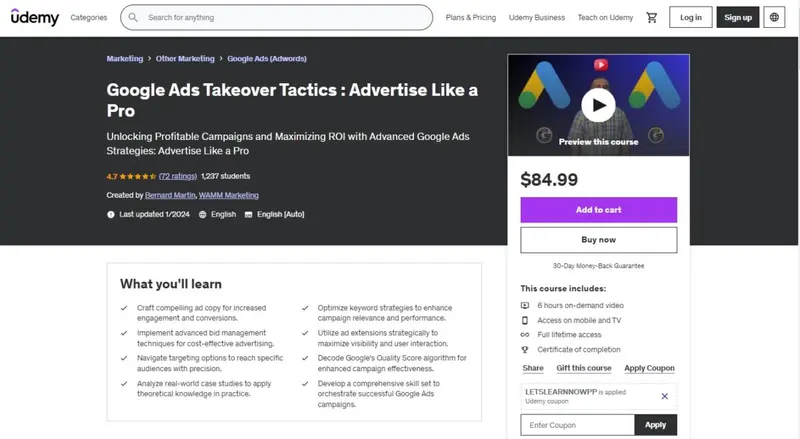Open the language globe button
Viewport: 800px width, 439px height.
pyautogui.click(x=774, y=17)
